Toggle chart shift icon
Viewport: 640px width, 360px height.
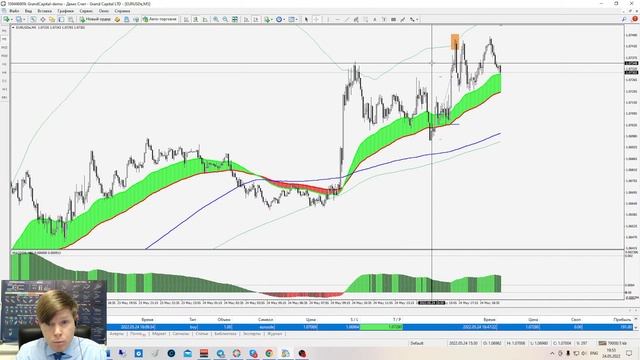pos(256,19)
